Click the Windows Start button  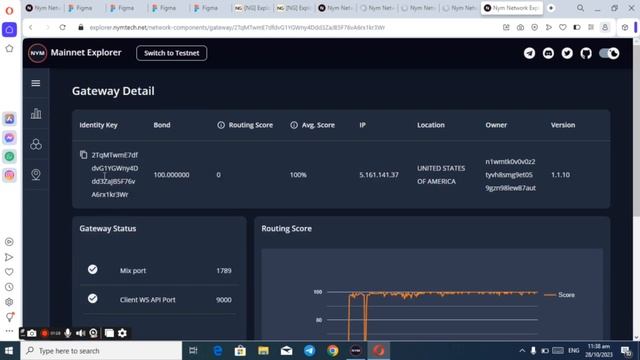[x=9, y=351]
